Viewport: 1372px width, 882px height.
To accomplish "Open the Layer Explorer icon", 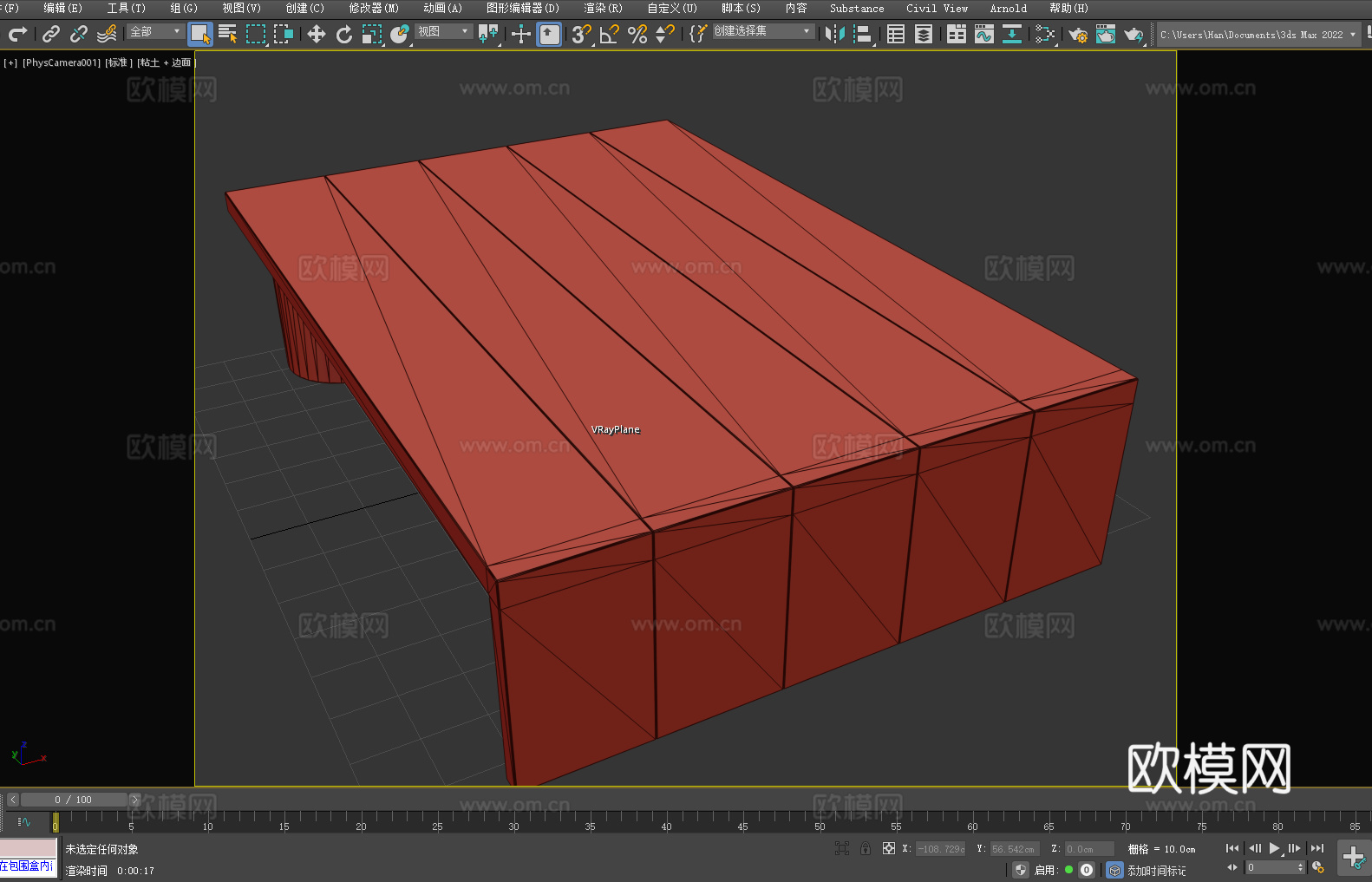I will pos(924,34).
